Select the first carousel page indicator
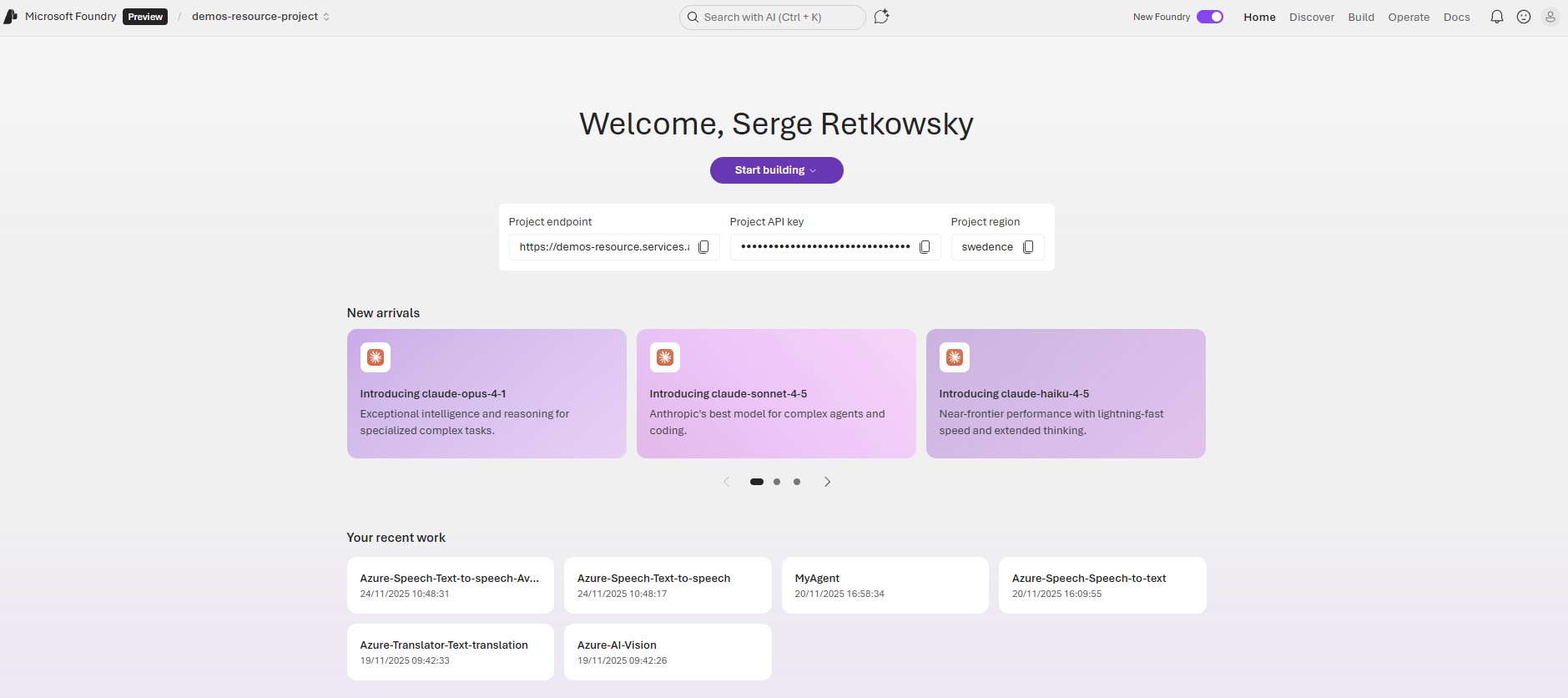 click(x=757, y=482)
